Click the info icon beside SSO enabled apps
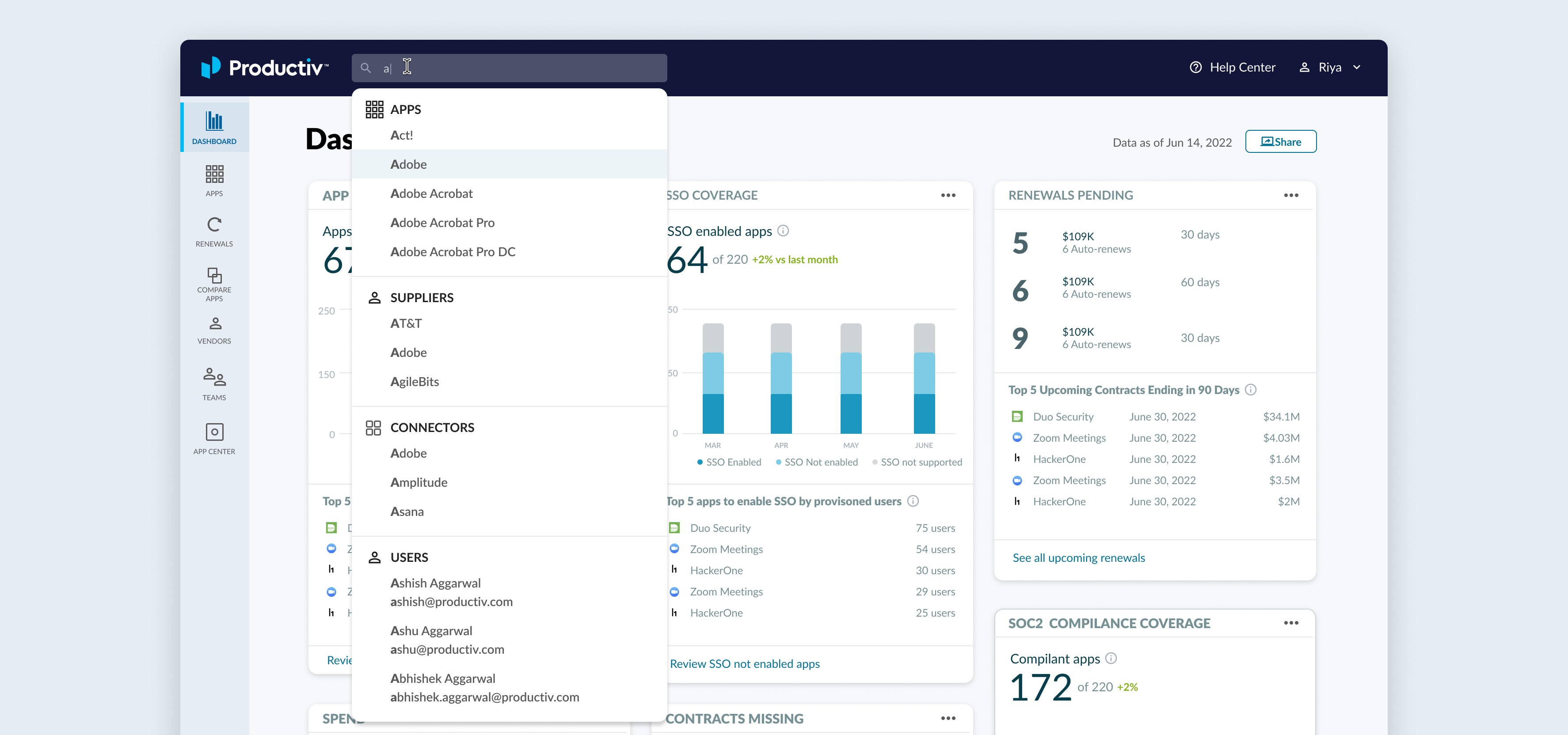Screen dimensions: 1568x735 click(784, 231)
